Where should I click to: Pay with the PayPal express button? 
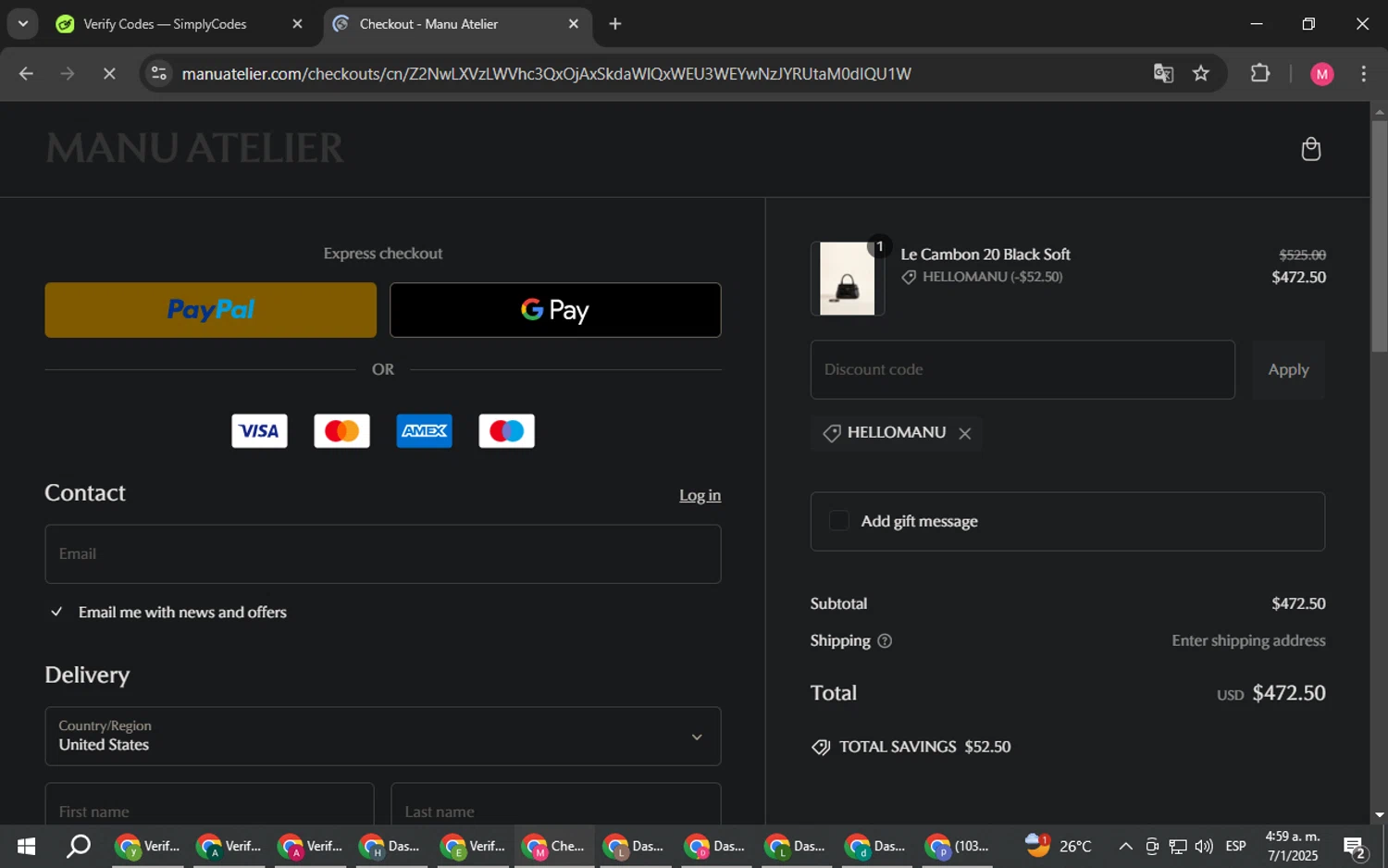210,310
